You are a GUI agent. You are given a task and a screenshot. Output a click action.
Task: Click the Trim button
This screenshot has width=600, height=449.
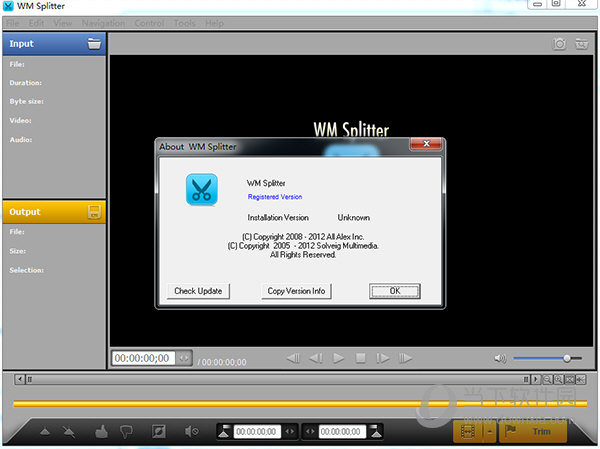pyautogui.click(x=533, y=432)
